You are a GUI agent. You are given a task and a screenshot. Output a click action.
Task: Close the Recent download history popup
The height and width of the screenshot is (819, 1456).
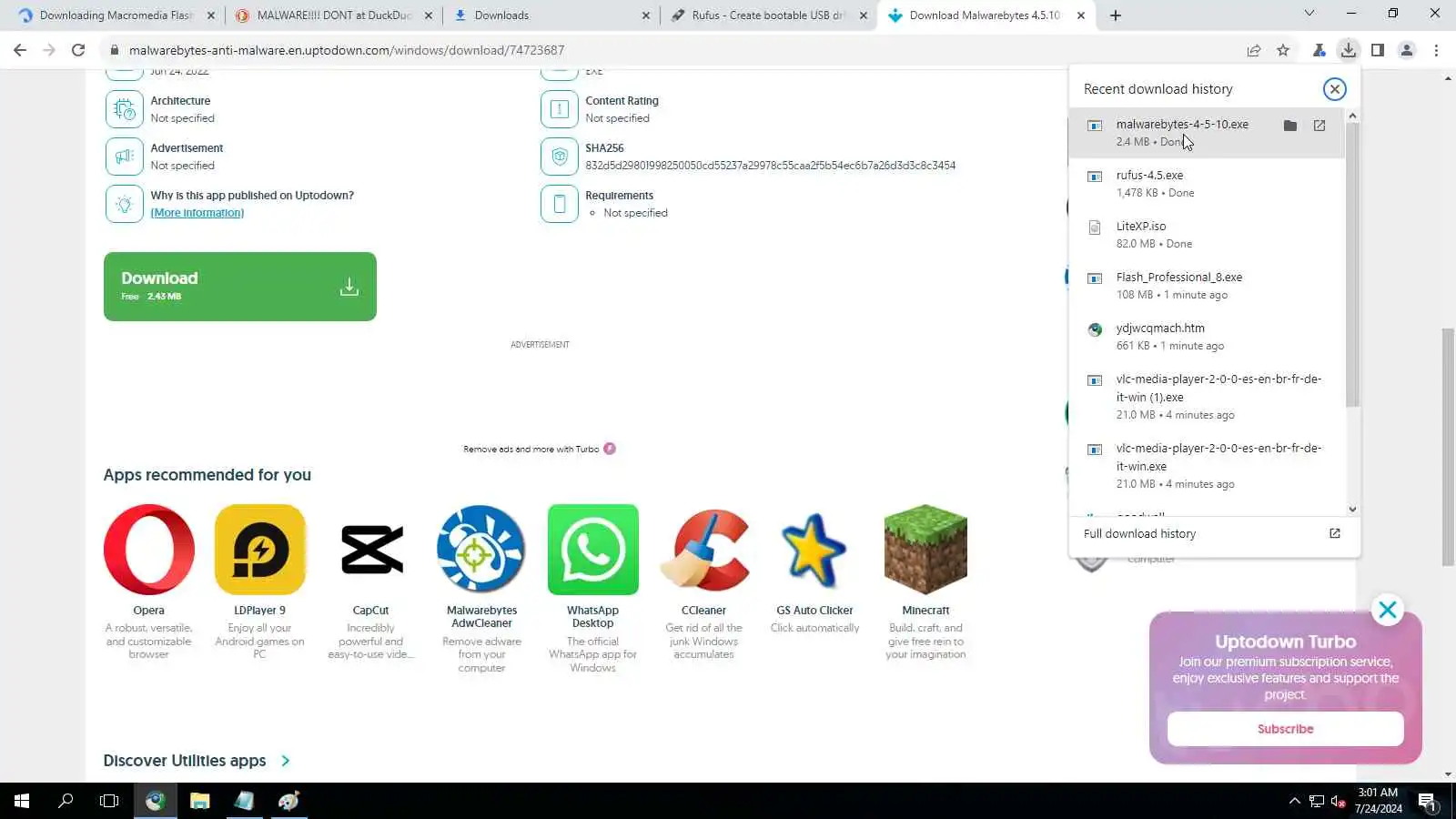pos(1335,89)
